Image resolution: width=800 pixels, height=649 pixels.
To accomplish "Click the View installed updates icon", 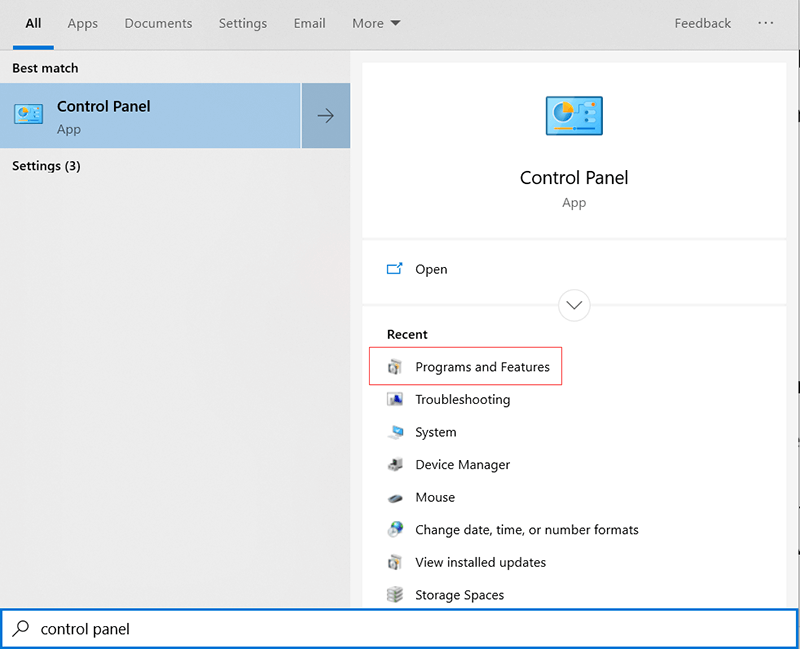I will tap(395, 562).
